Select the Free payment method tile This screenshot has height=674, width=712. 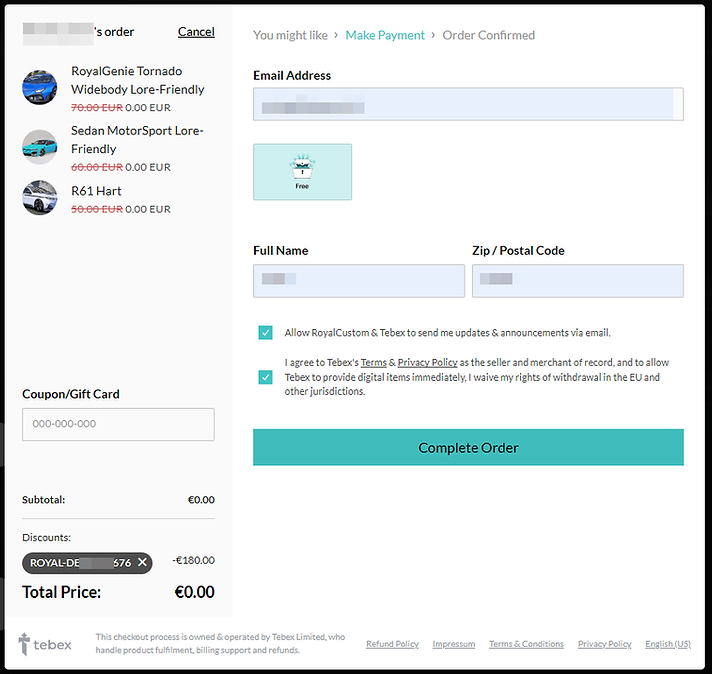point(302,172)
